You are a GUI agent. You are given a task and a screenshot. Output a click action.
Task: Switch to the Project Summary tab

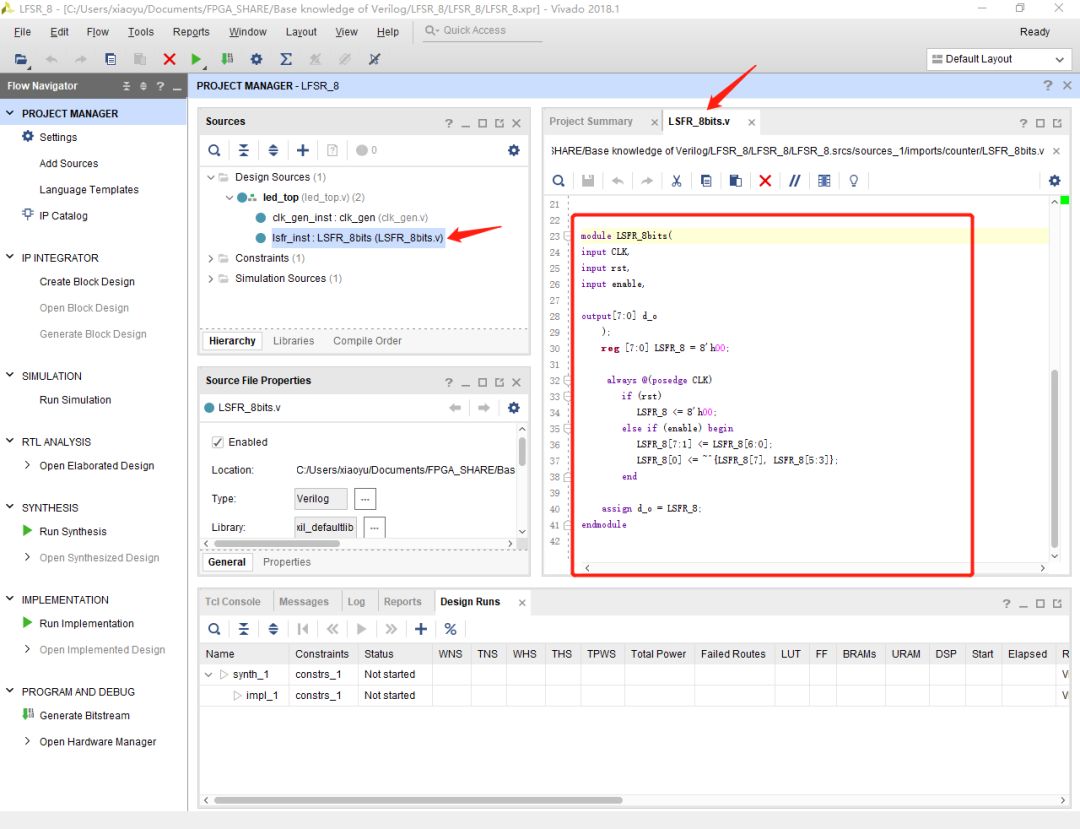[x=591, y=121]
